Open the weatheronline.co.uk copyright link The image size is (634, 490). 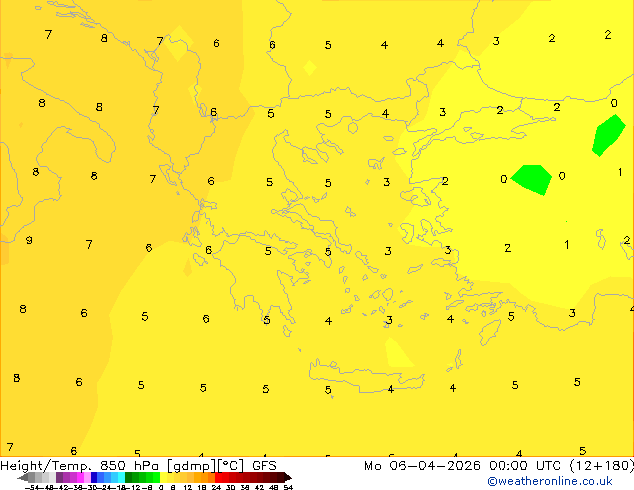(550, 481)
